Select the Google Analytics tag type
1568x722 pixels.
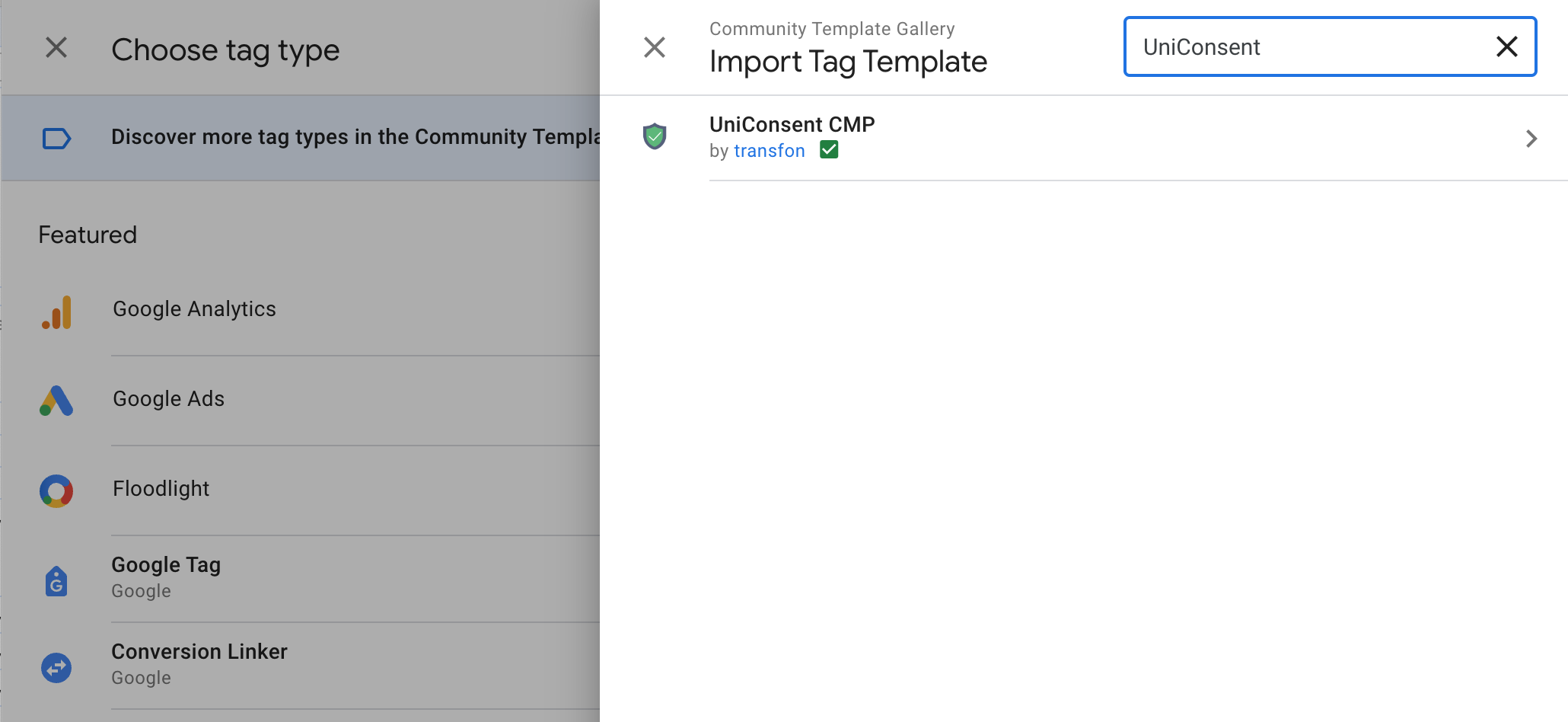pos(194,309)
